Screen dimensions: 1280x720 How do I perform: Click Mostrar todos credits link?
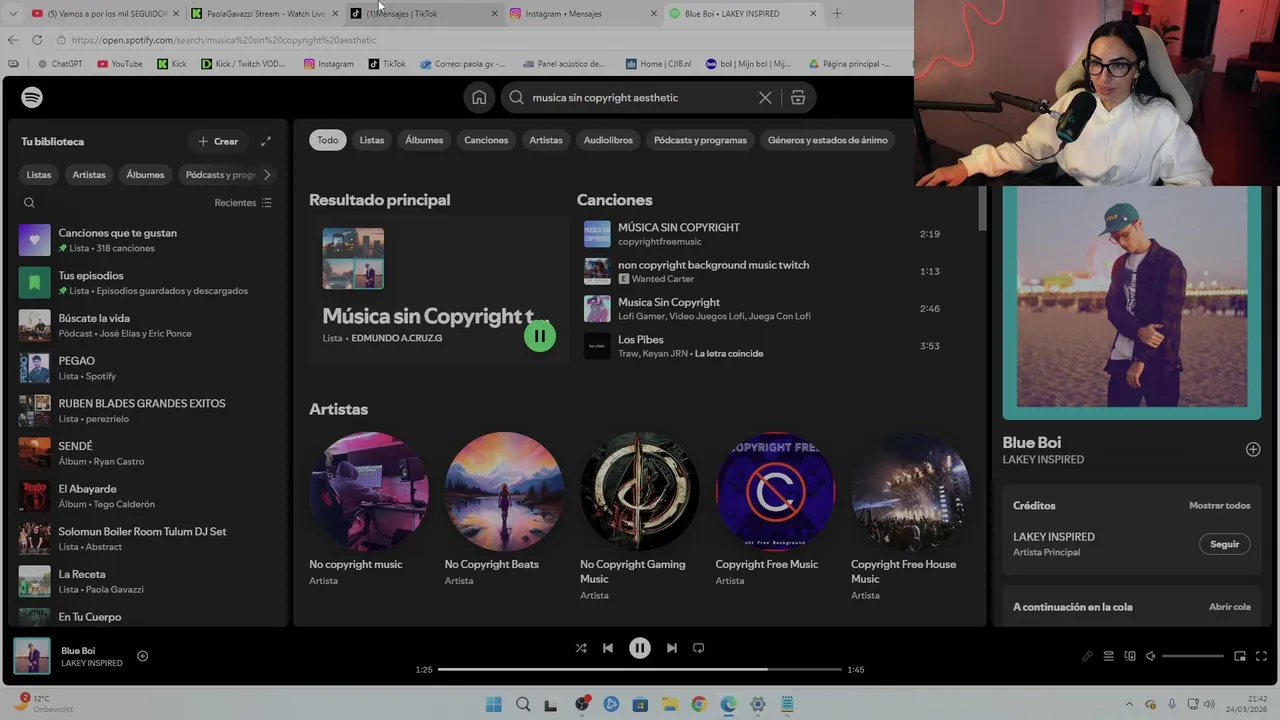tap(1220, 506)
